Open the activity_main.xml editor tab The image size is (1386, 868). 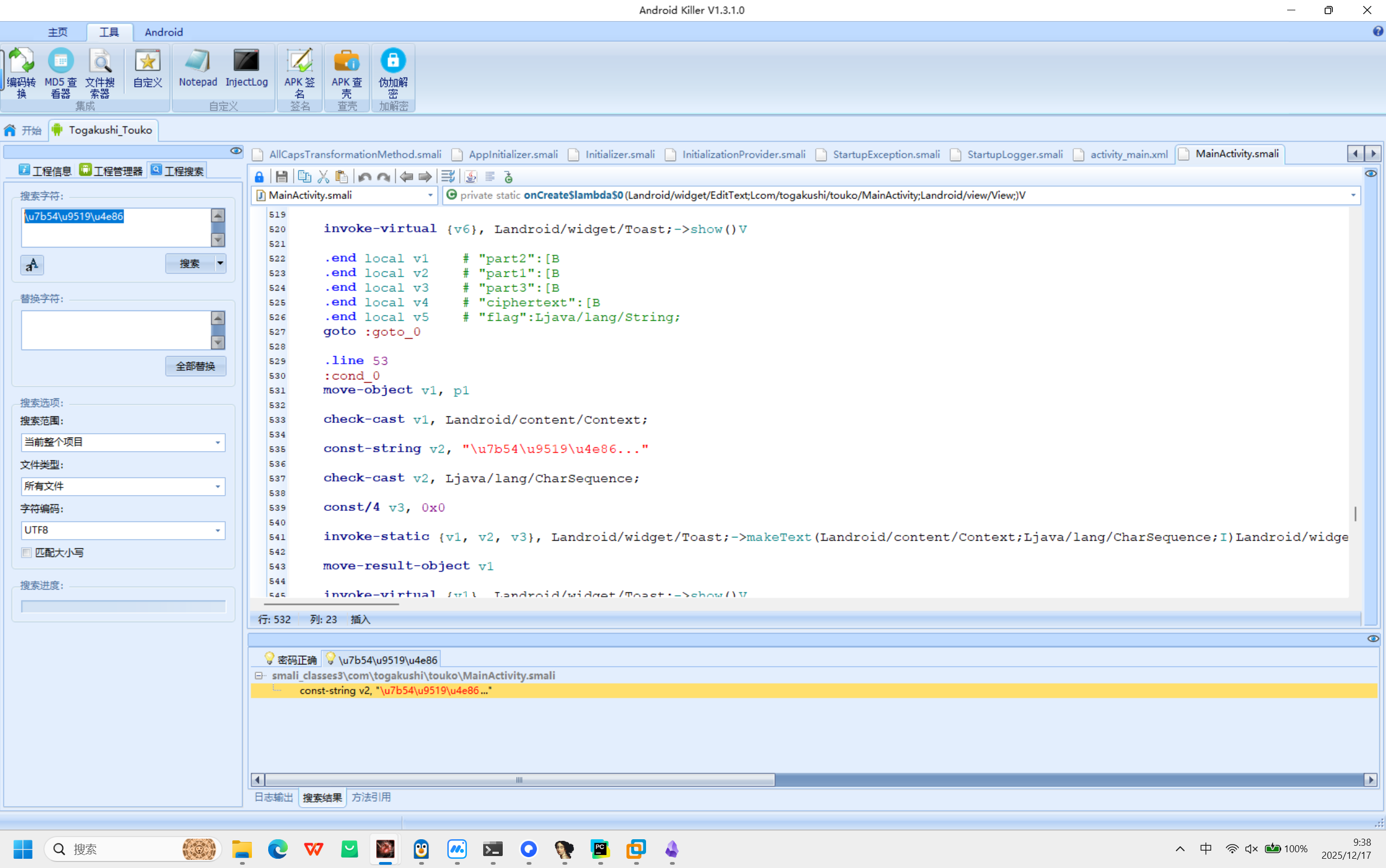coord(1121,154)
